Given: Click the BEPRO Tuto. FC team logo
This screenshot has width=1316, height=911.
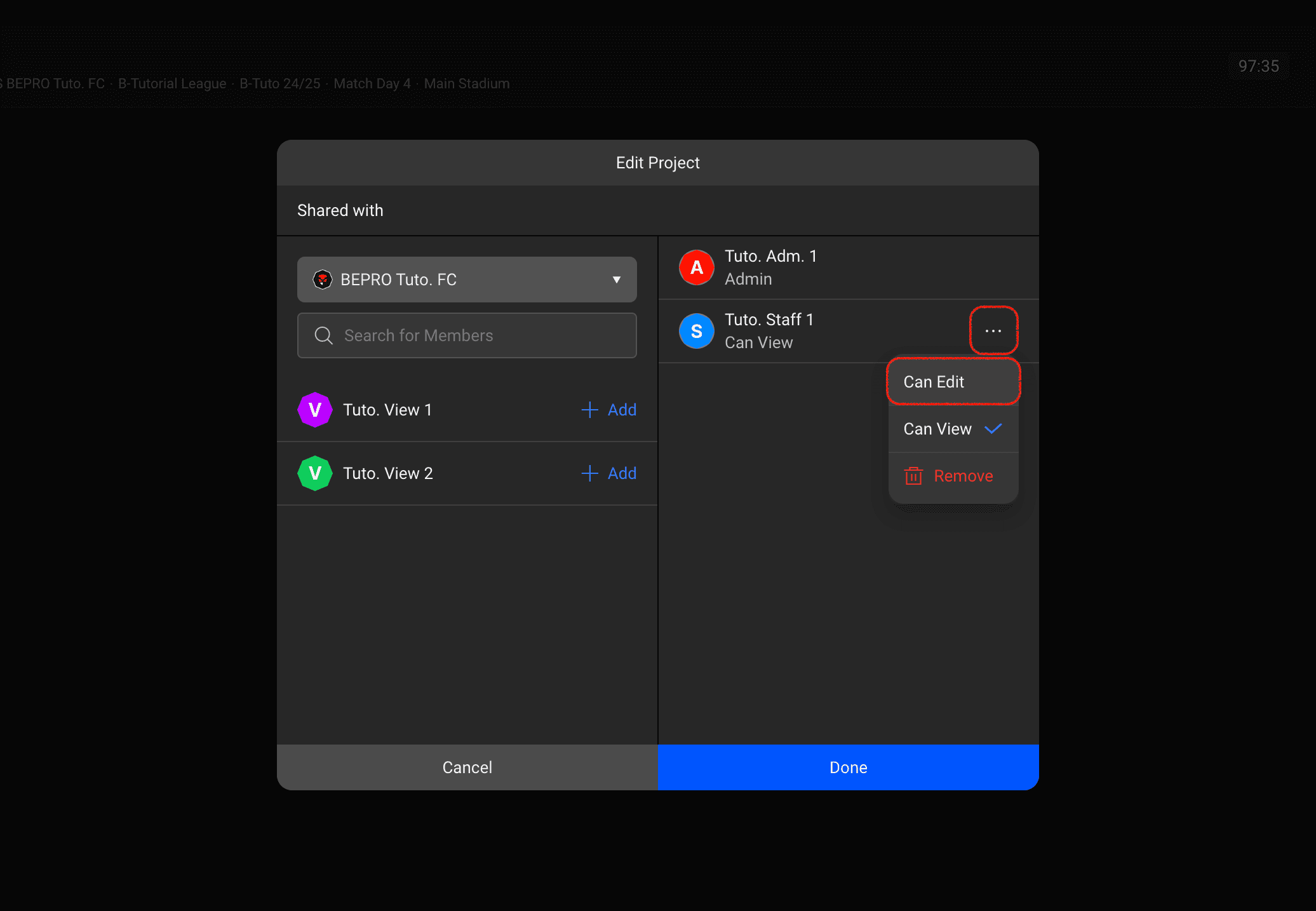Looking at the screenshot, I should (x=323, y=280).
